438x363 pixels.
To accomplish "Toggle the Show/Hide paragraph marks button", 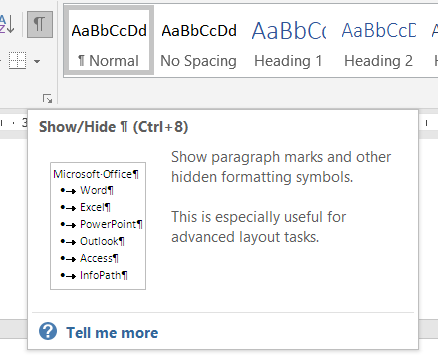I will tap(40, 24).
